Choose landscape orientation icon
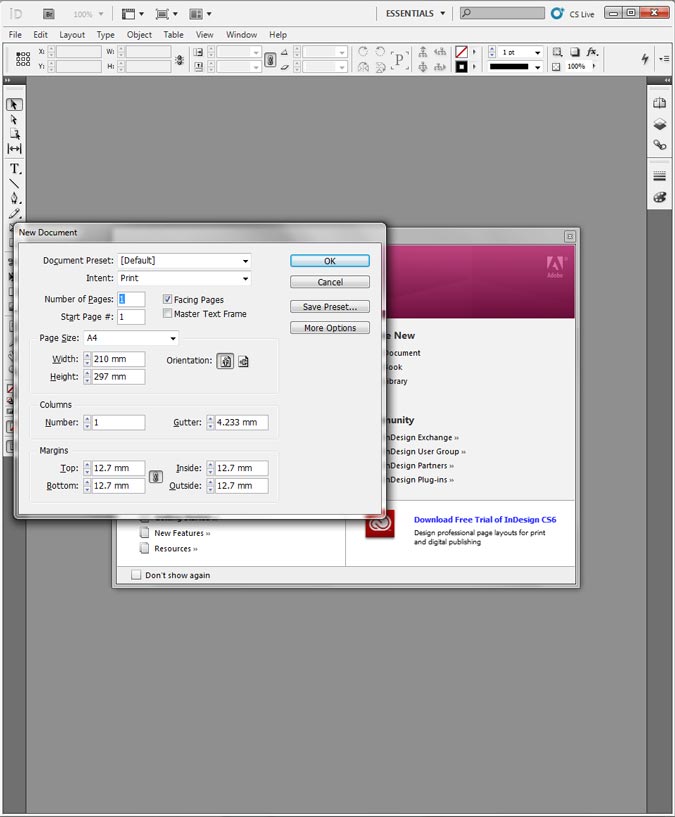Screen dimensions: 675x817 [x=243, y=361]
